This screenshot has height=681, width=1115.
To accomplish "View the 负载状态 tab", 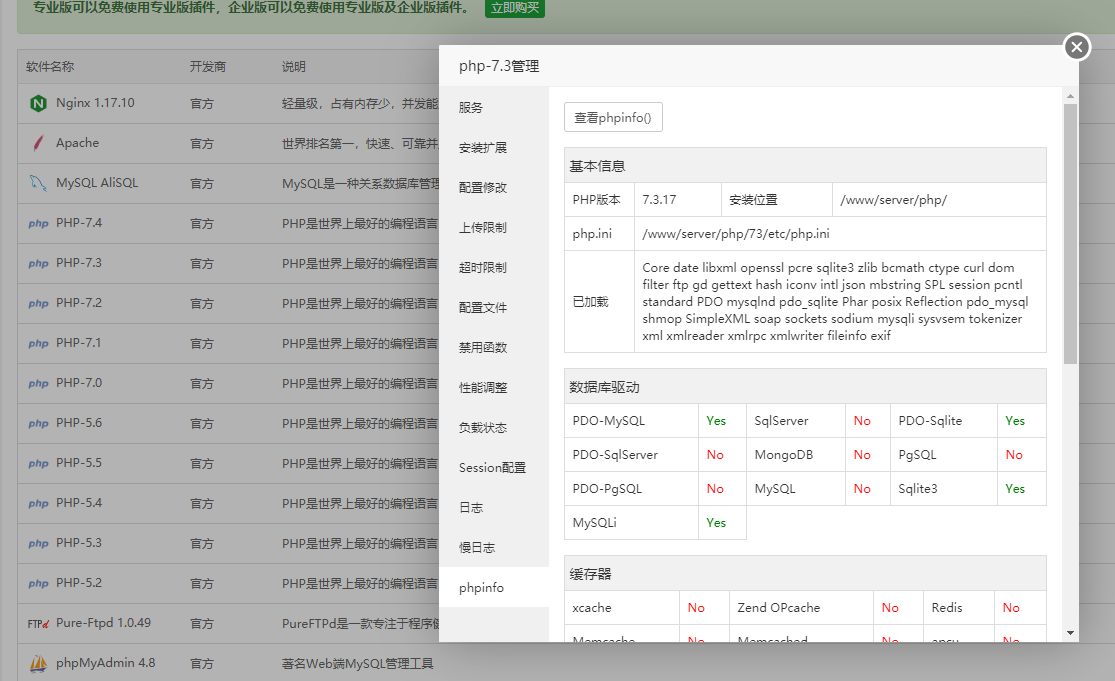I will click(x=494, y=427).
